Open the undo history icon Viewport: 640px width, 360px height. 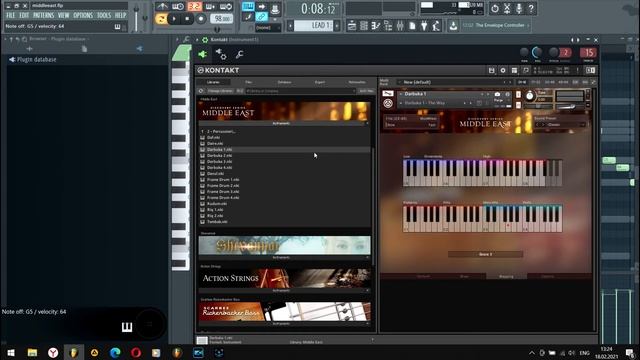pos(495,8)
